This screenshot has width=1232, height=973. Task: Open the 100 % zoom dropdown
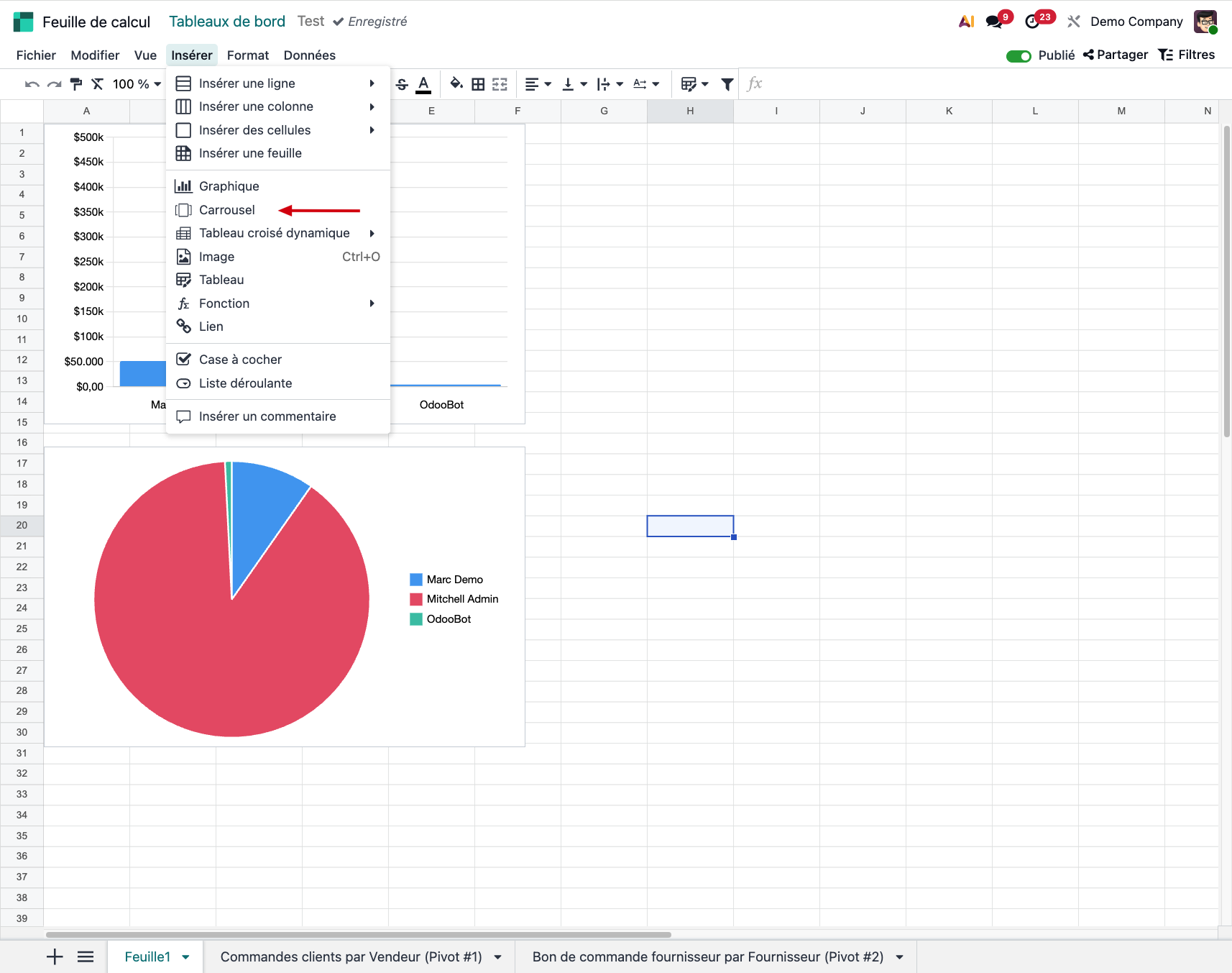[x=137, y=84]
